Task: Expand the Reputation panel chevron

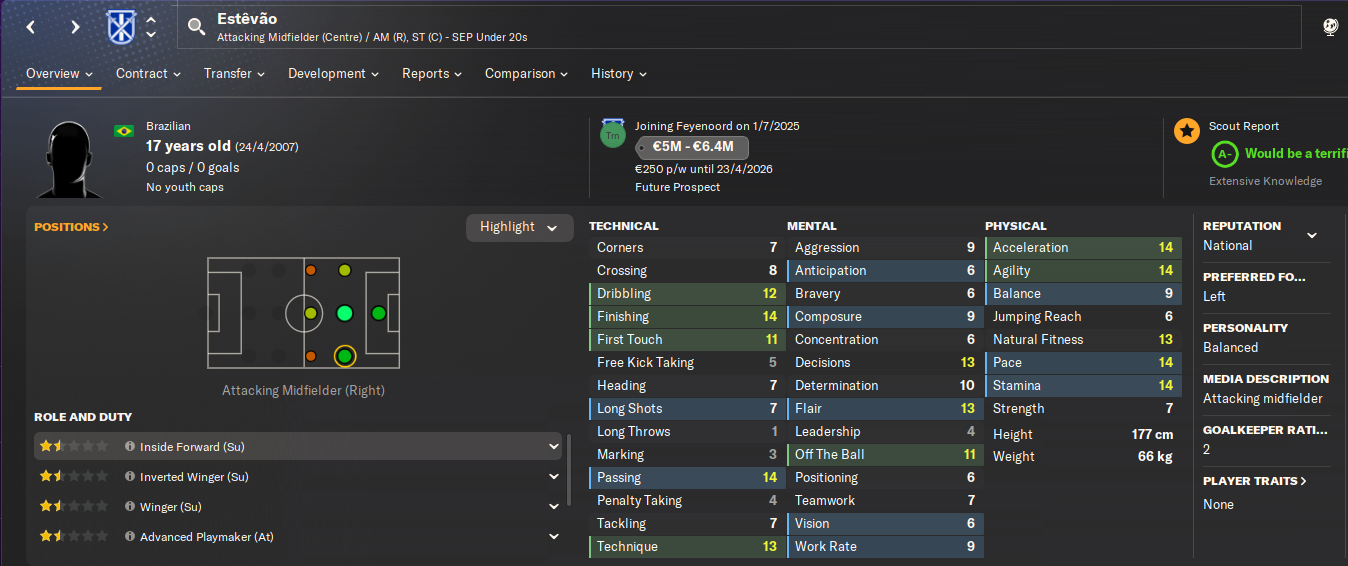Action: click(x=1312, y=236)
